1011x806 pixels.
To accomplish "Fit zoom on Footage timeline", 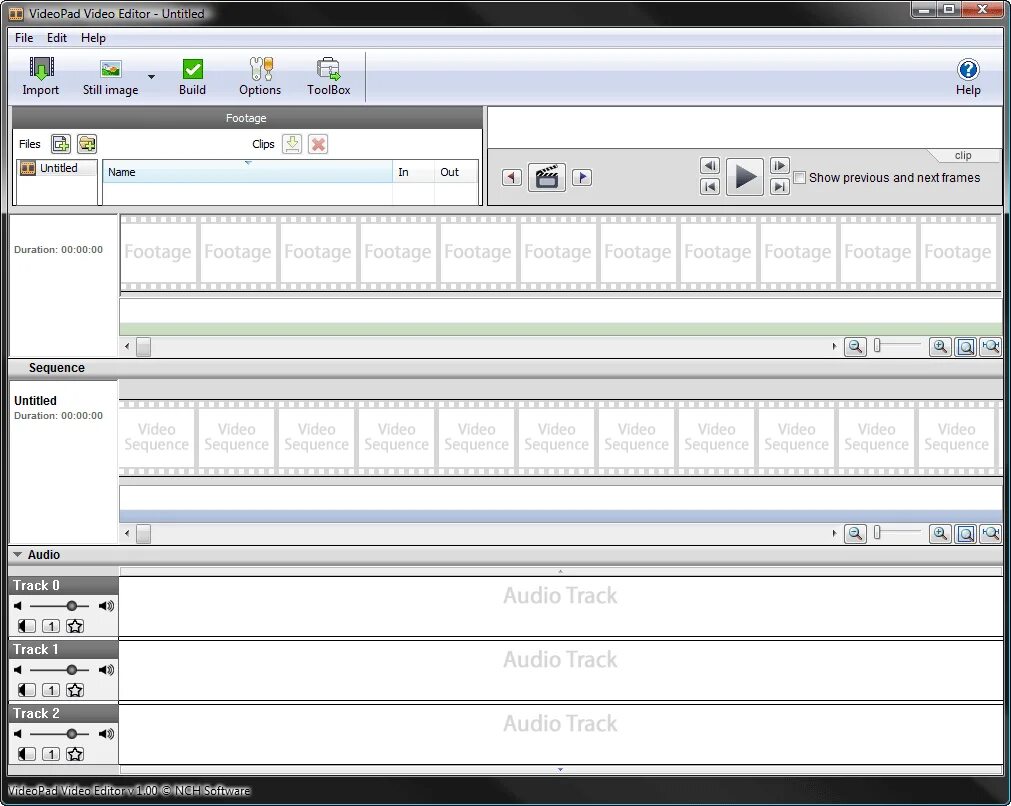I will [965, 347].
